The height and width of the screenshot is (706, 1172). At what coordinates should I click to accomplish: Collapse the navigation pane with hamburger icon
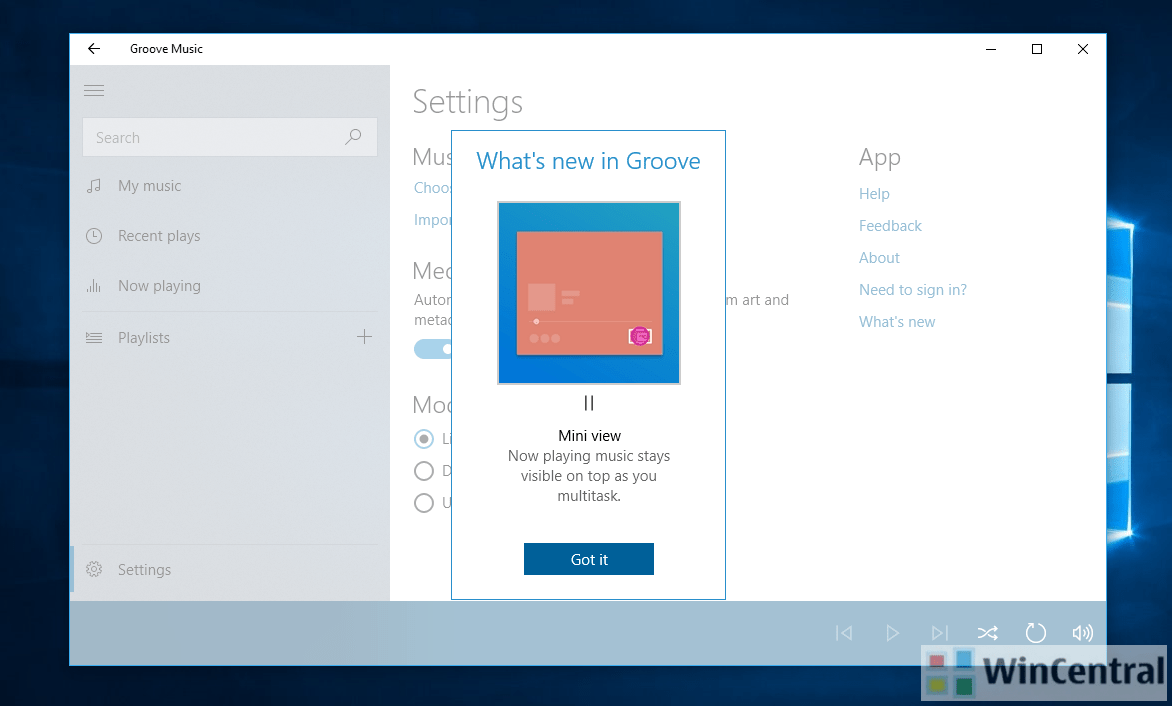coord(94,90)
